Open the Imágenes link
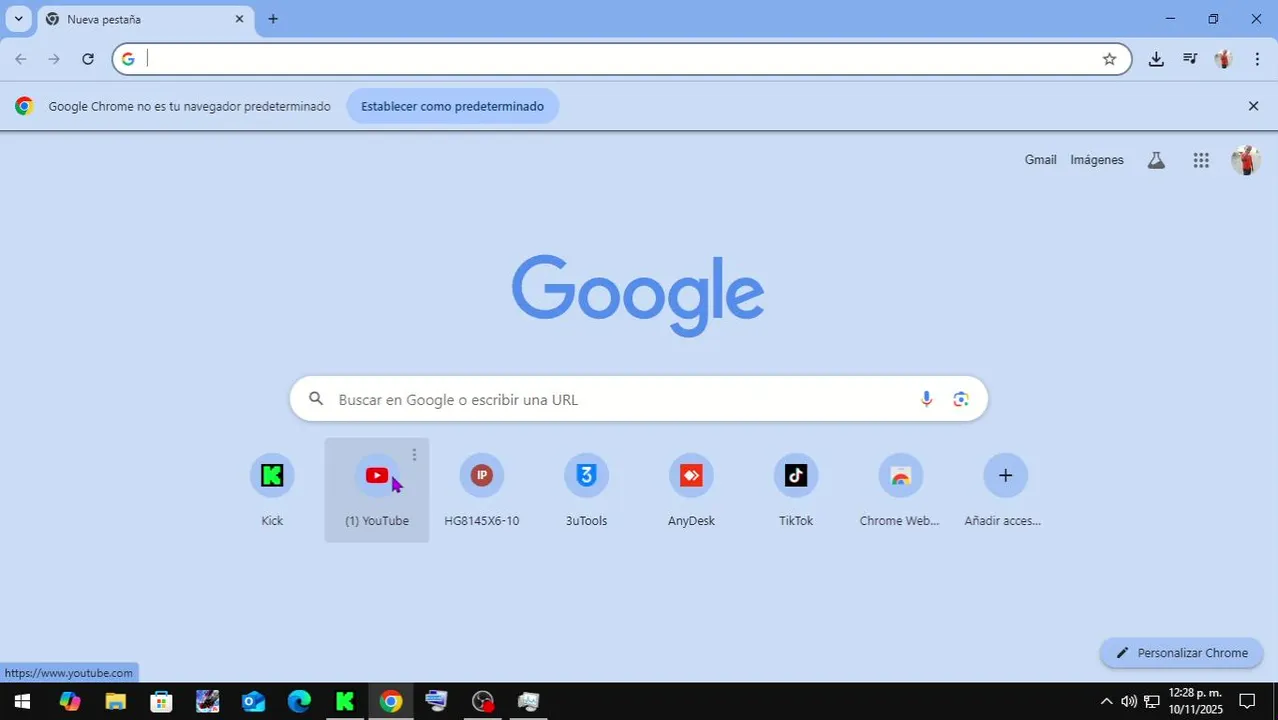The image size is (1278, 720). [1097, 160]
